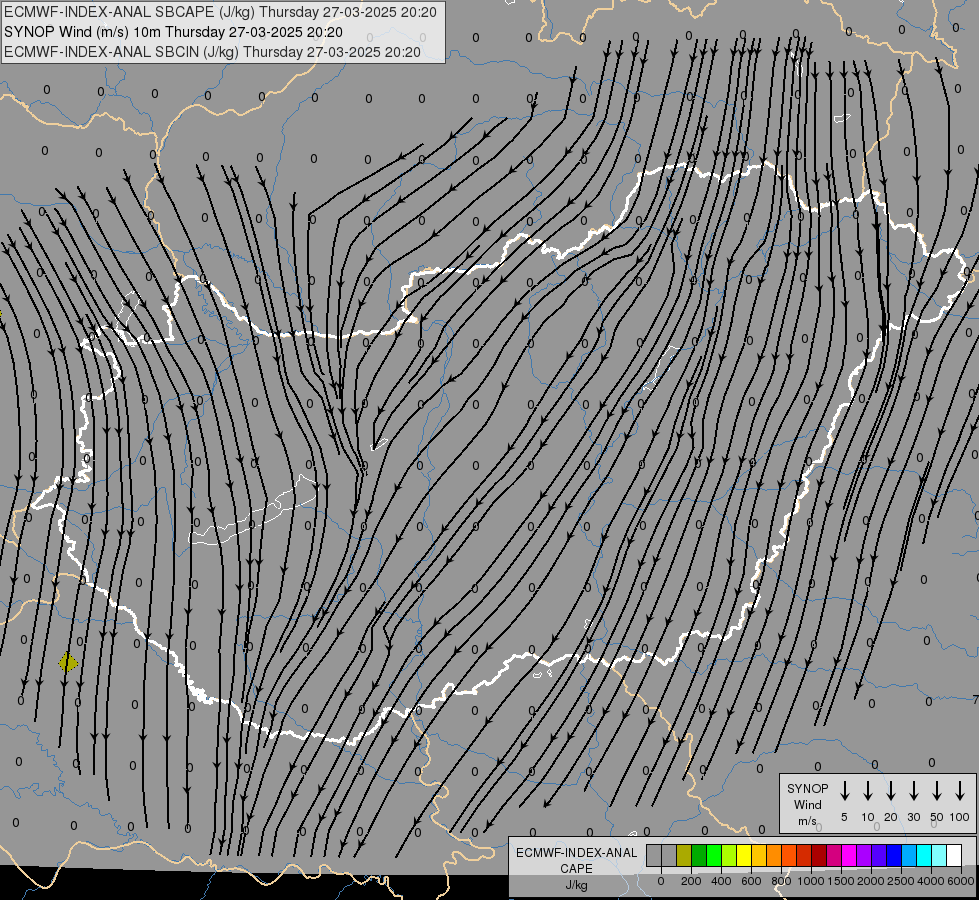Click the SYNOP Wind 10m header line
Viewport: 979px width, 900px height.
tap(174, 32)
